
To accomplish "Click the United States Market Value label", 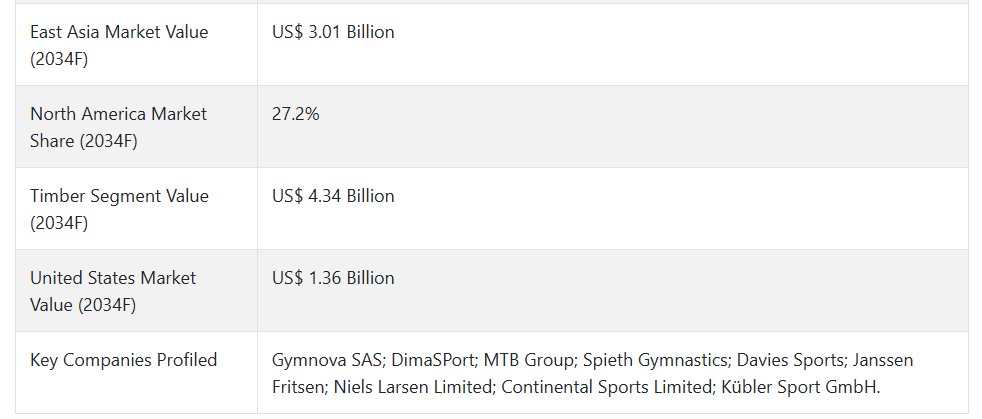I will pos(113,291).
